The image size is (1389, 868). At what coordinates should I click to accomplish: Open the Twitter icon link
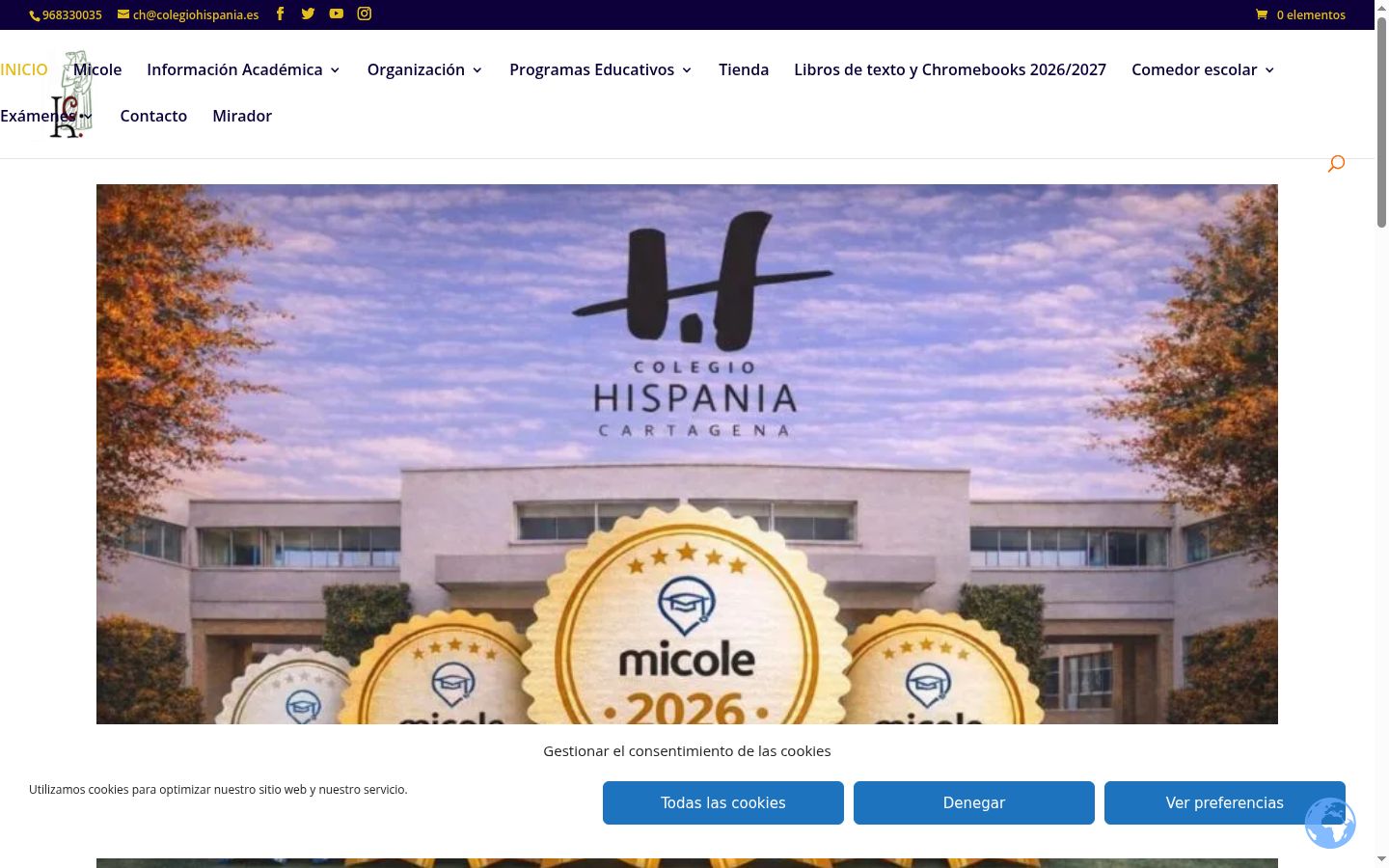point(308,14)
